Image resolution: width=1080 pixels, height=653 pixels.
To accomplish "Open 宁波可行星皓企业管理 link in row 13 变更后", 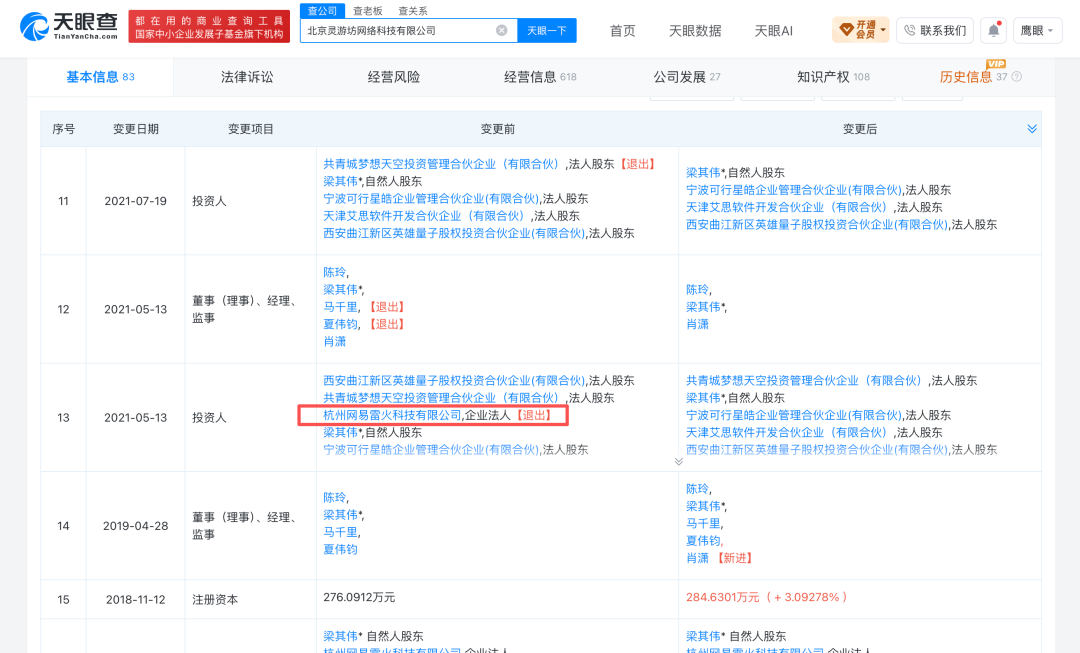I will pos(793,415).
